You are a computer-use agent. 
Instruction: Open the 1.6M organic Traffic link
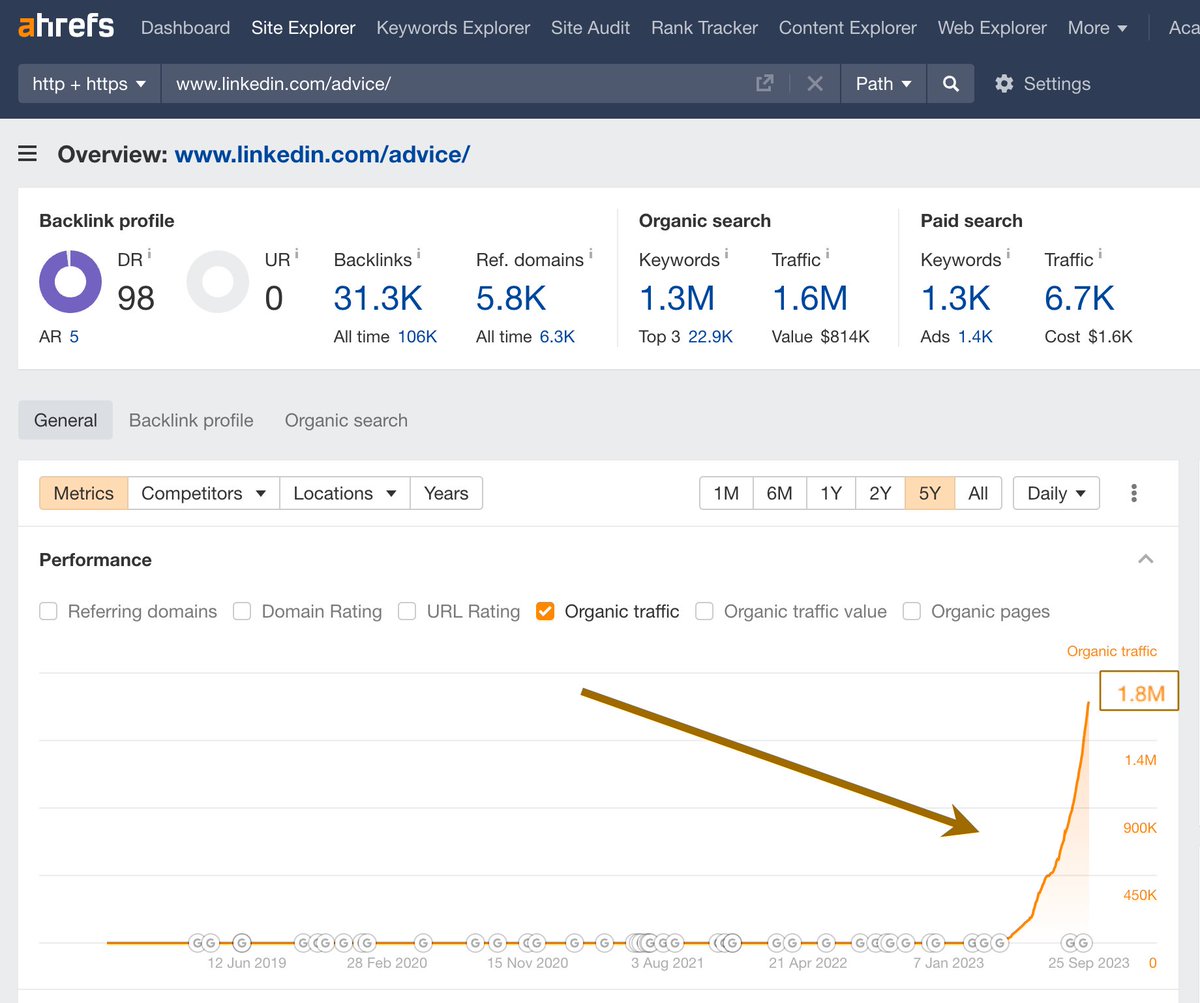tap(810, 298)
